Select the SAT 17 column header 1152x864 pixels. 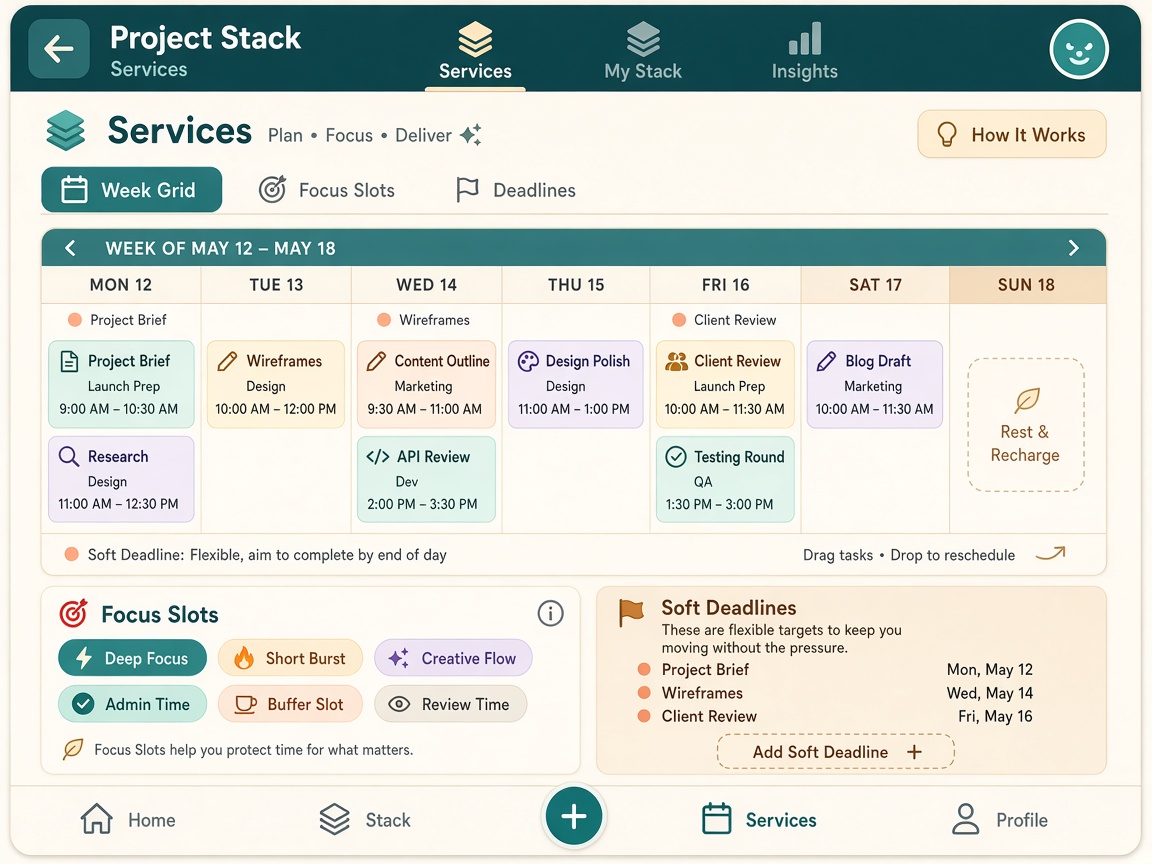[875, 285]
